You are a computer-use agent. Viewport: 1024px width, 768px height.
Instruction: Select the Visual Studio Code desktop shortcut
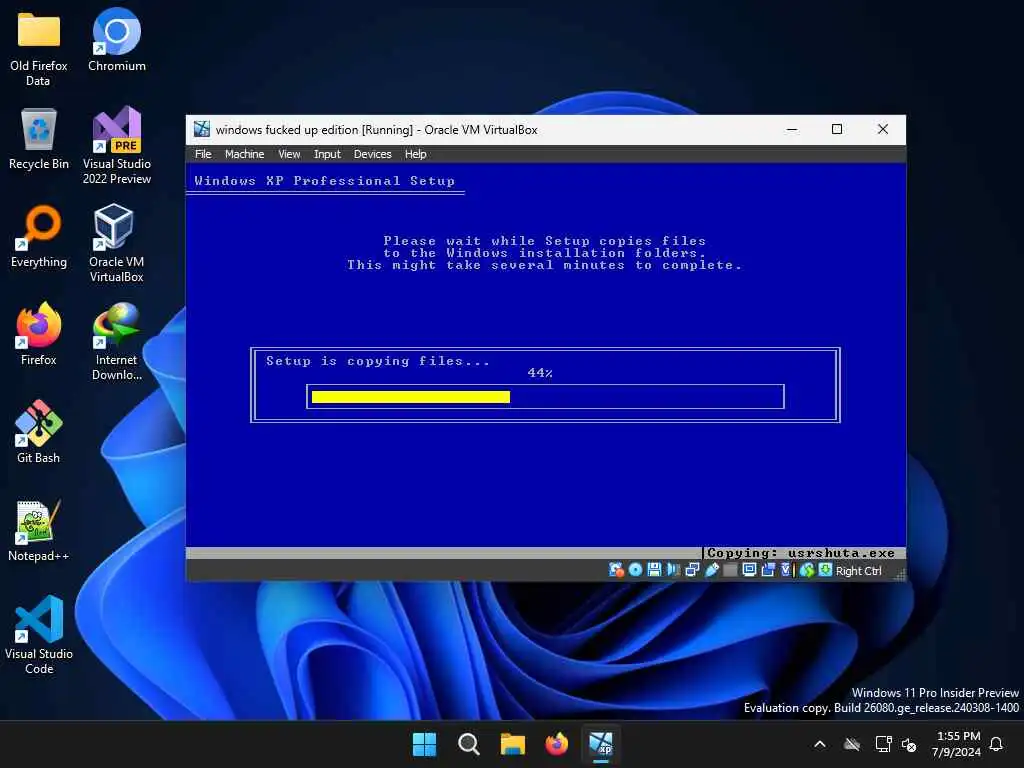39,635
